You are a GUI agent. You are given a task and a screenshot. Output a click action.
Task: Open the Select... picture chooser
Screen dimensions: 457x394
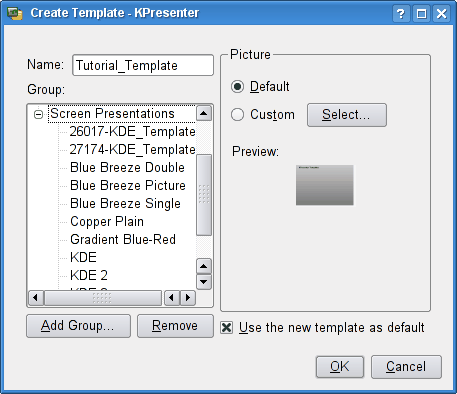[347, 115]
